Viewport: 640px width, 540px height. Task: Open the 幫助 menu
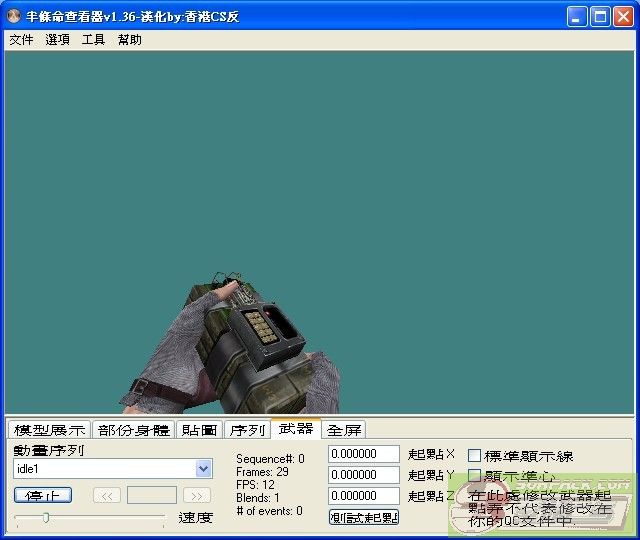point(129,40)
